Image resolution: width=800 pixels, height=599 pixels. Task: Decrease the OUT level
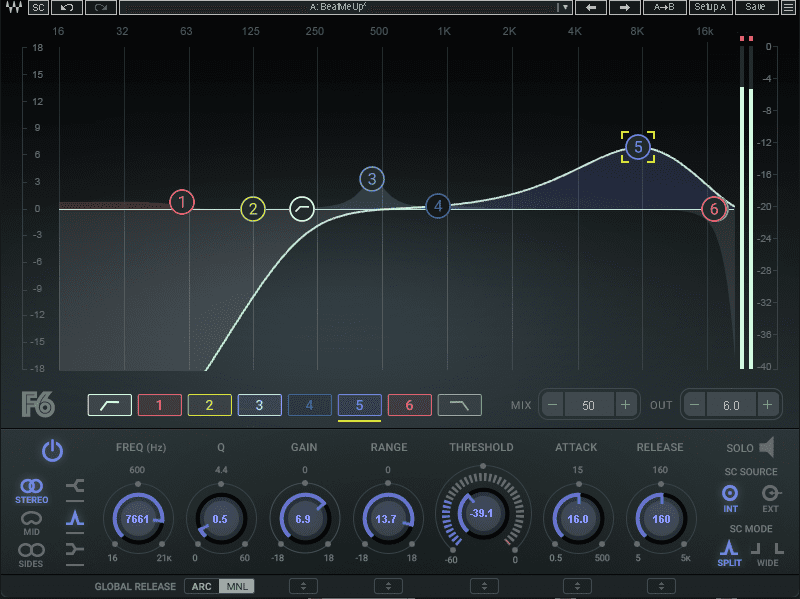[695, 405]
